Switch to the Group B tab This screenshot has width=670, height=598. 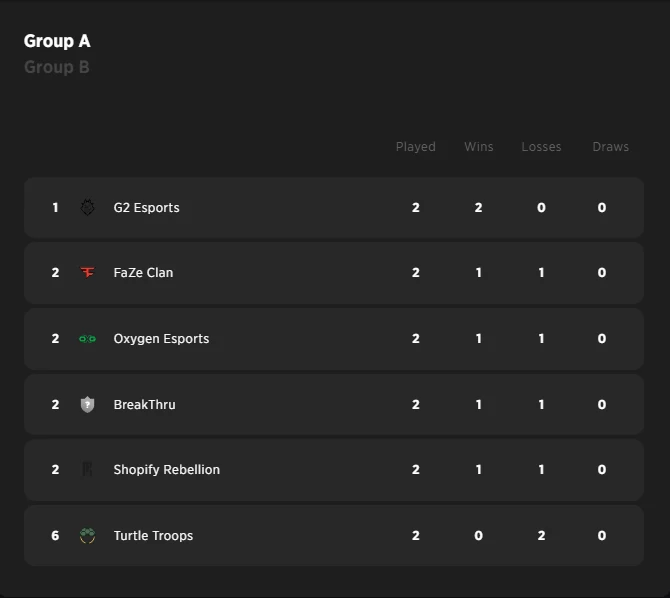pos(56,67)
